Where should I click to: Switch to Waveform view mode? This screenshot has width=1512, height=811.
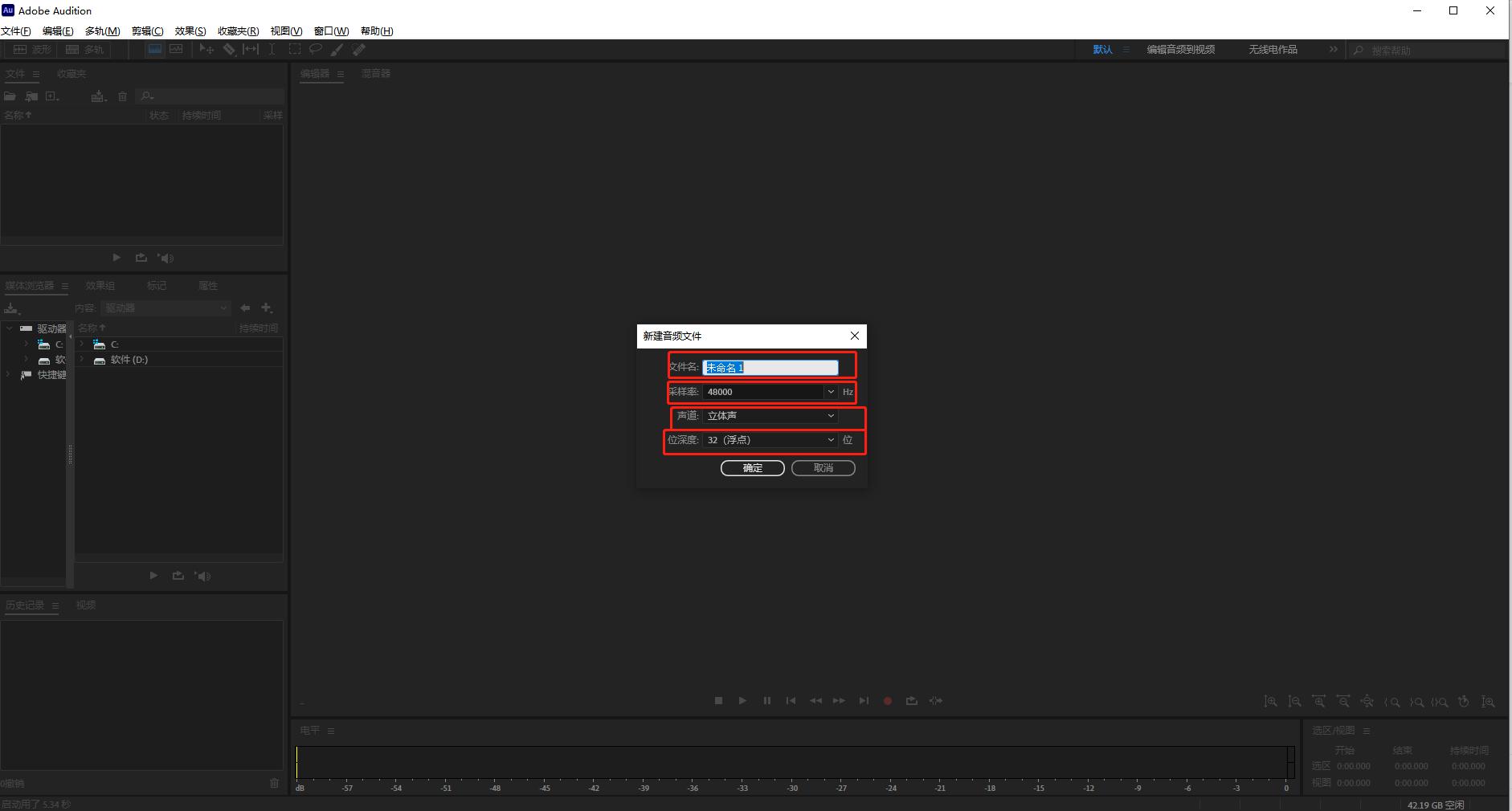click(x=33, y=50)
